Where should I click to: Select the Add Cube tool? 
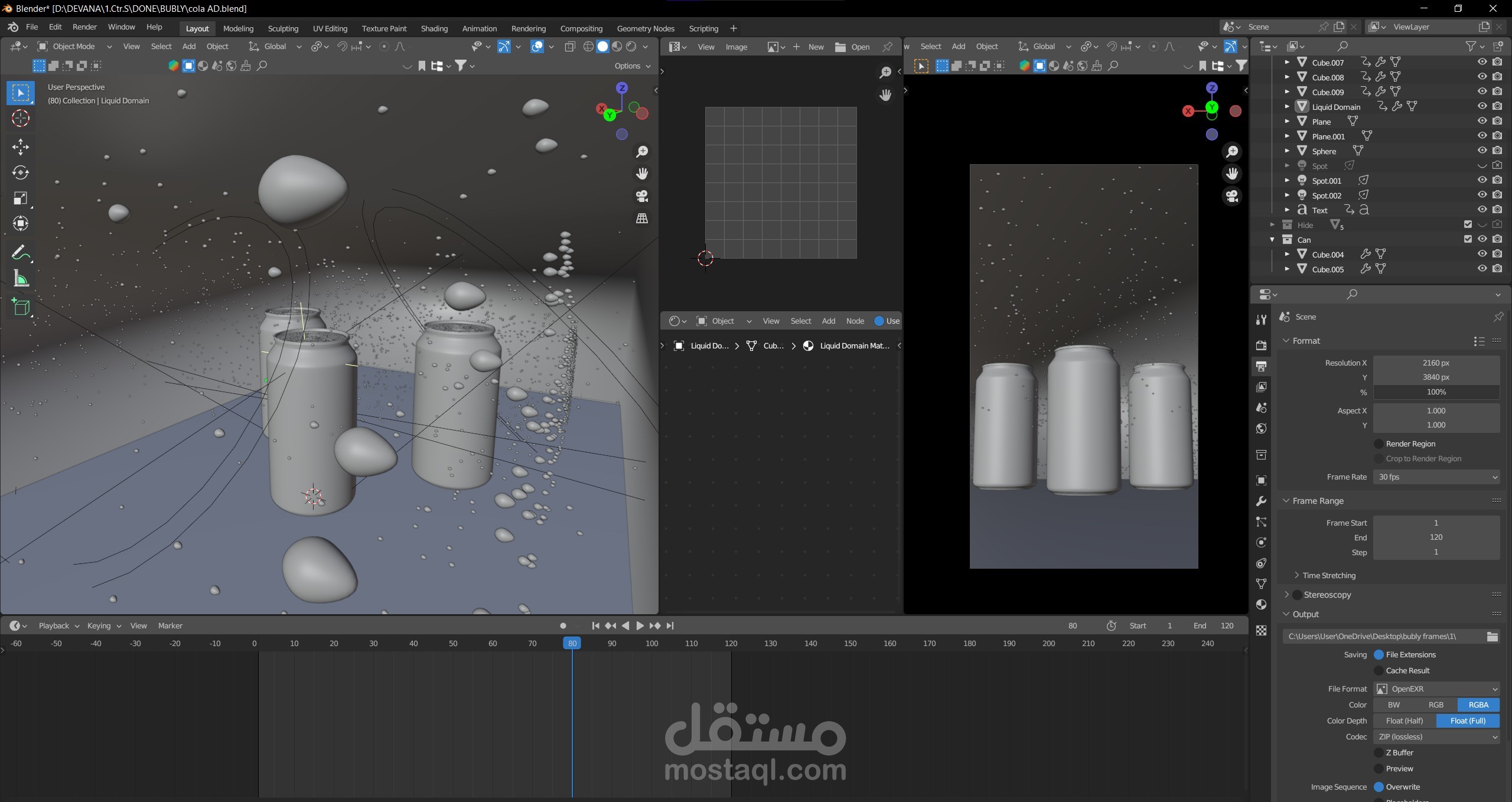[21, 307]
